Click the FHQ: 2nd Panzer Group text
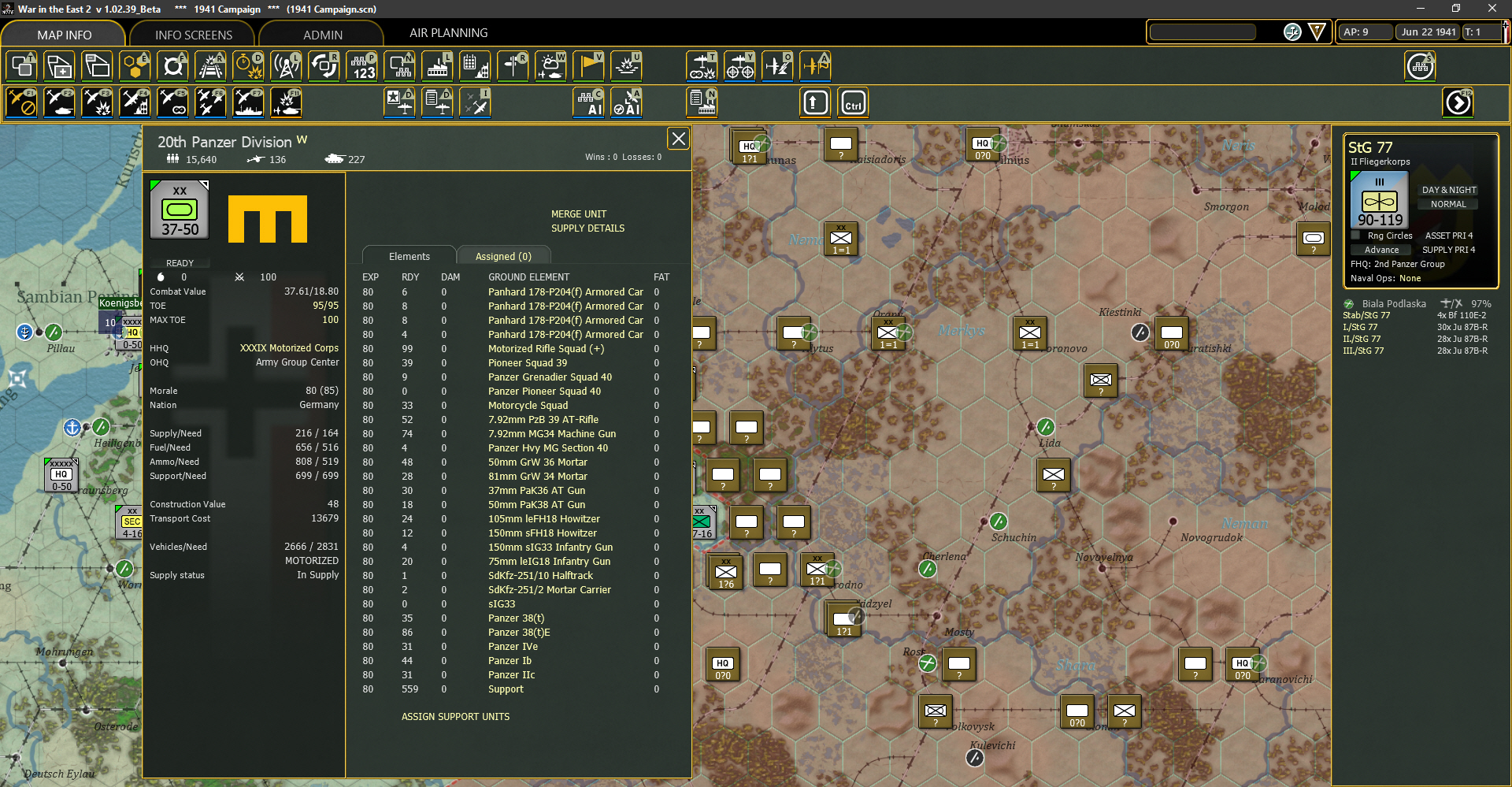Viewport: 1512px width, 787px height. (1398, 264)
